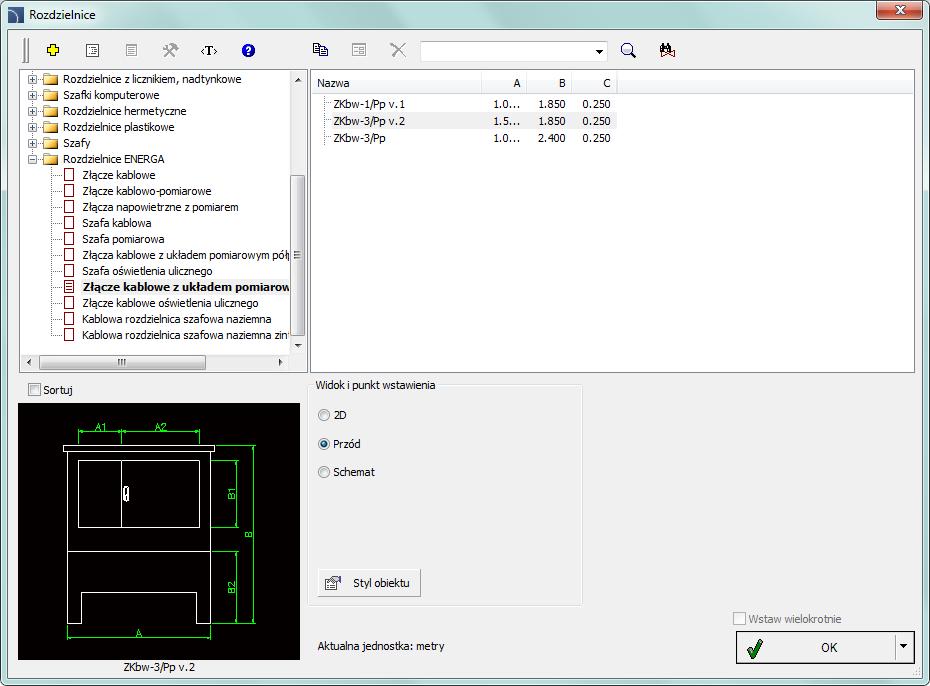Click the icon beside Szafa kablowa
The image size is (930, 686).
[69, 223]
